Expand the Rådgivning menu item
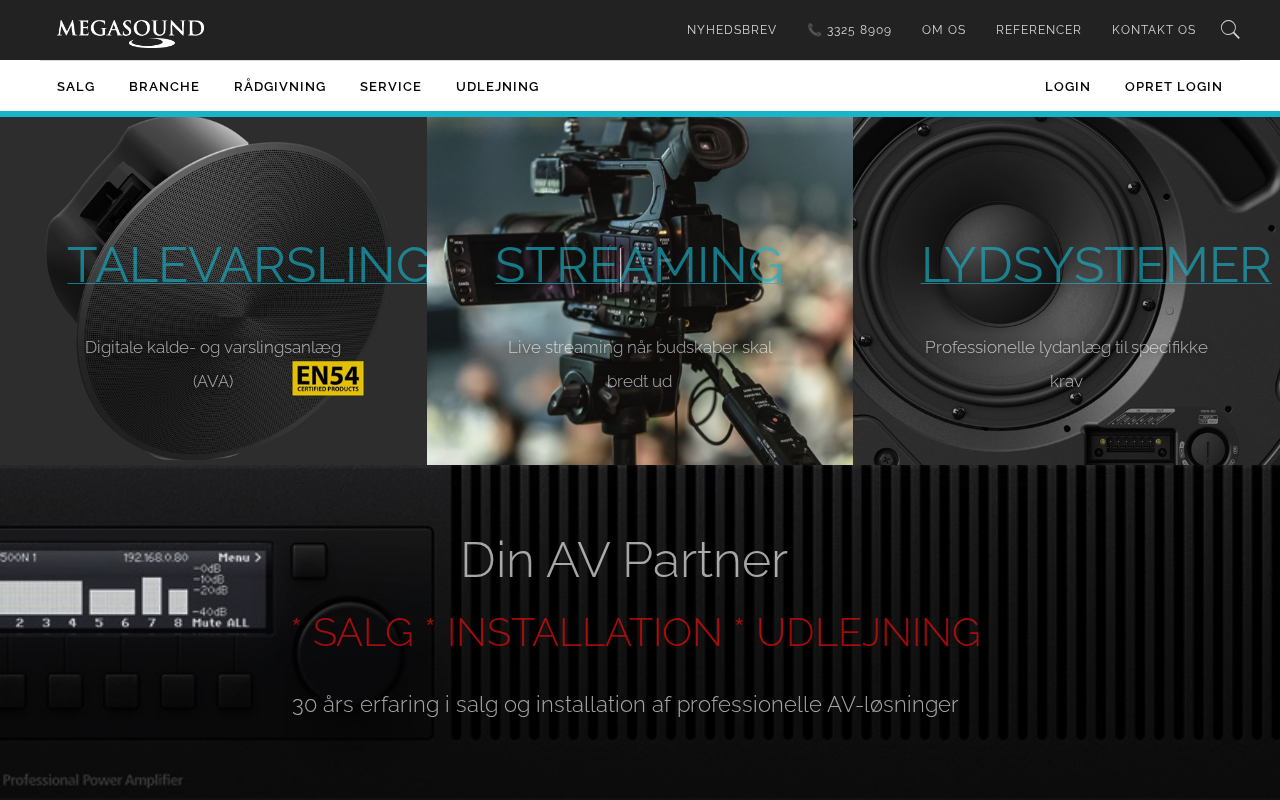Image resolution: width=1280 pixels, height=800 pixels. pyautogui.click(x=280, y=87)
